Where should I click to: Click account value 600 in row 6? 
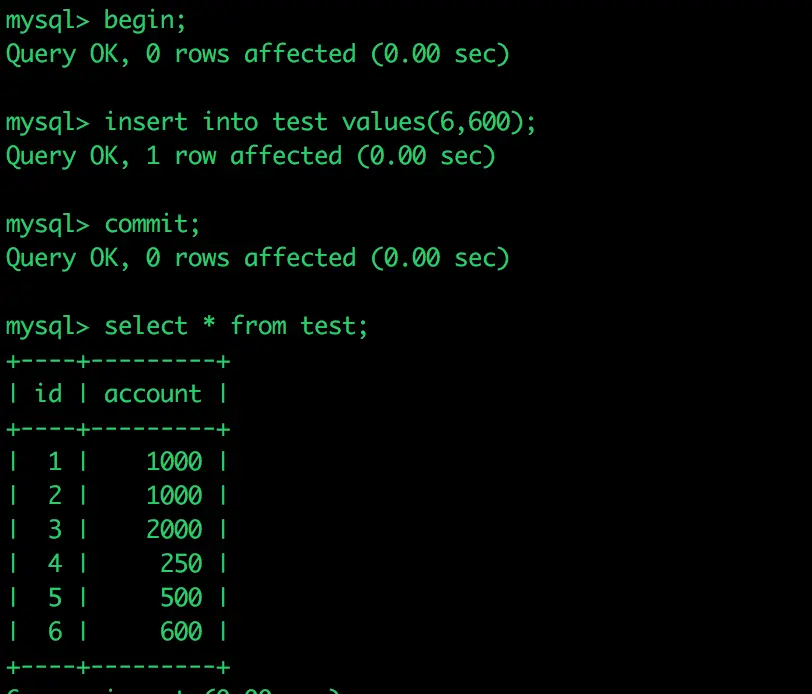coord(181,631)
